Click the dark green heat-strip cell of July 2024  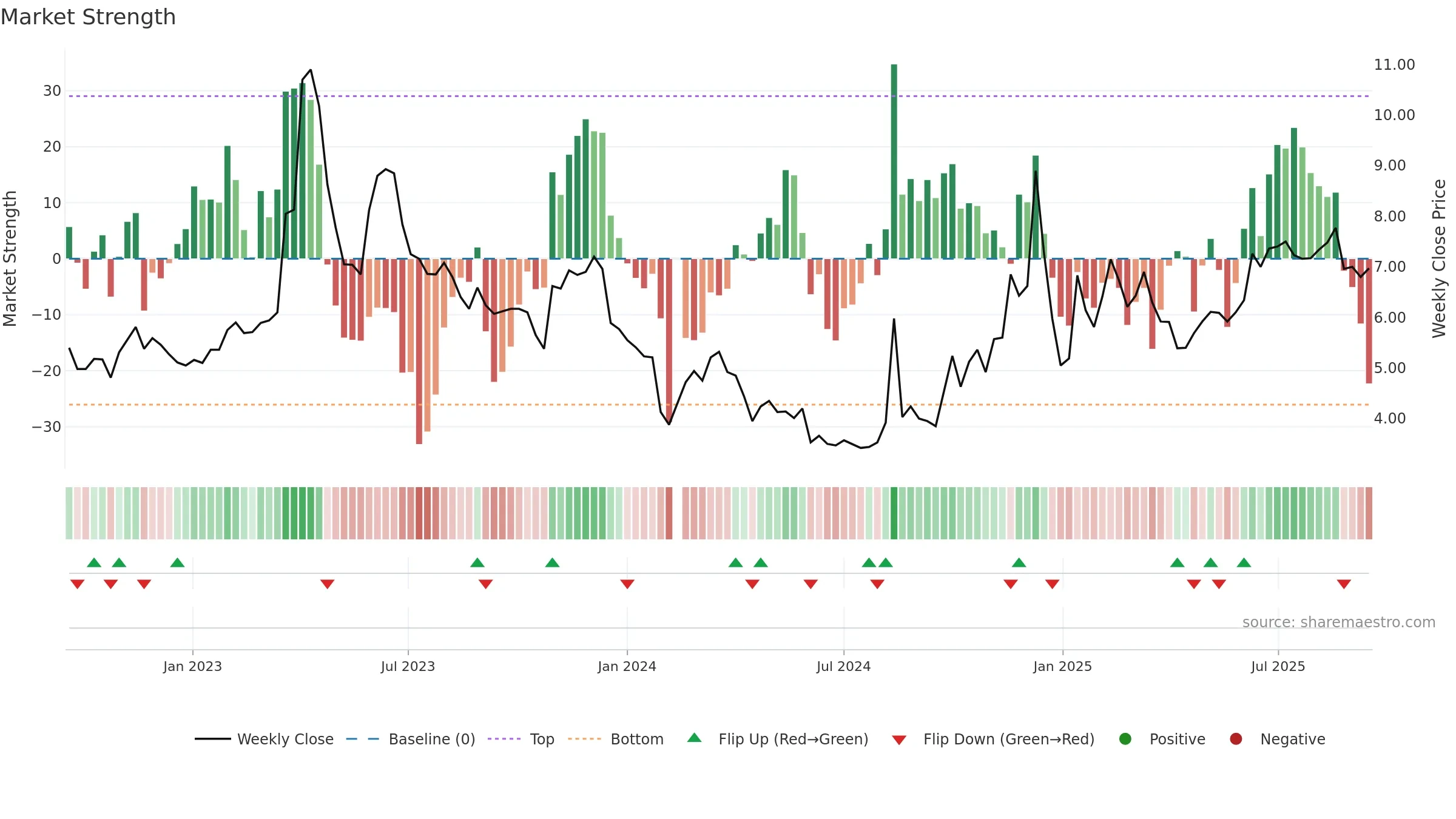(x=894, y=513)
